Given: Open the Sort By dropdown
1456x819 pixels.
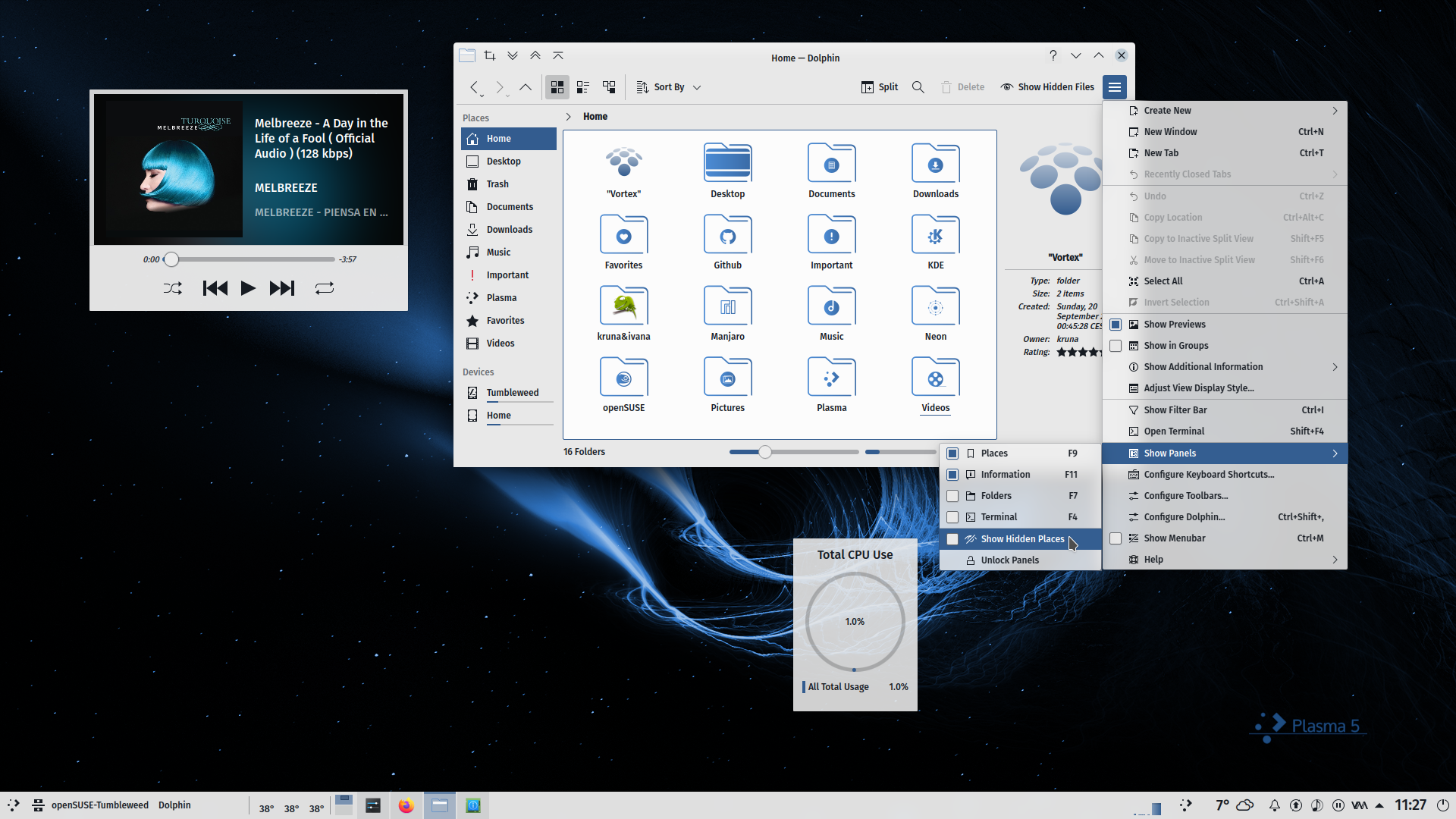Looking at the screenshot, I should [x=668, y=87].
